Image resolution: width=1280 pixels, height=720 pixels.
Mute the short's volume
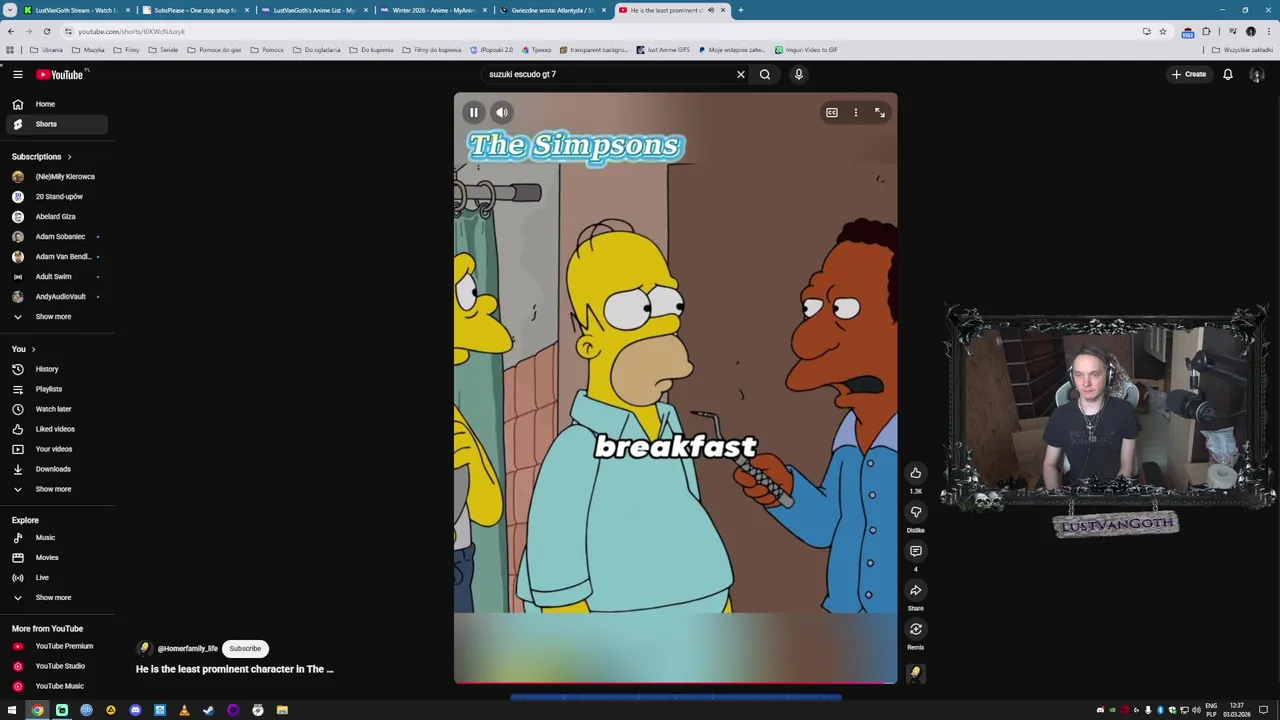click(502, 113)
